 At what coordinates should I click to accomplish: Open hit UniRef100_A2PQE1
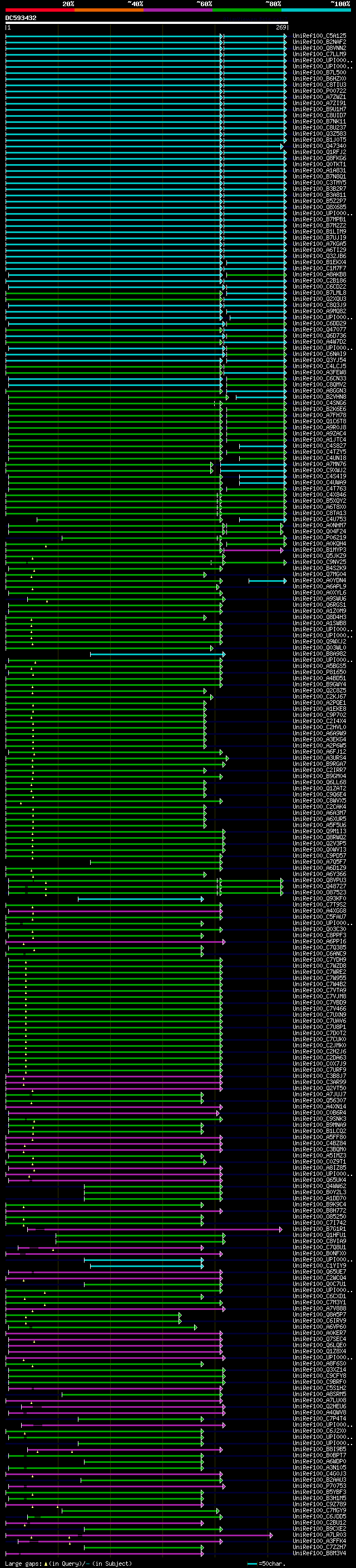319,703
